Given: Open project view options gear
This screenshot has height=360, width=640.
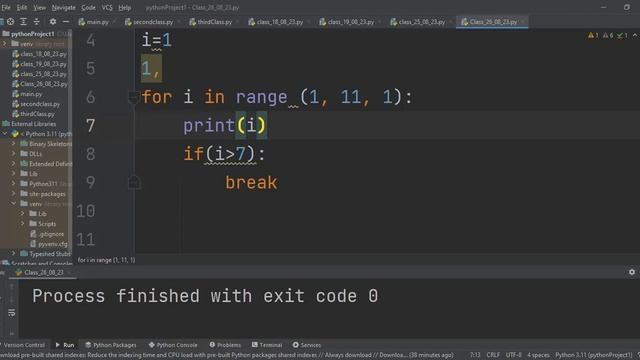Looking at the screenshot, I should [x=53, y=22].
